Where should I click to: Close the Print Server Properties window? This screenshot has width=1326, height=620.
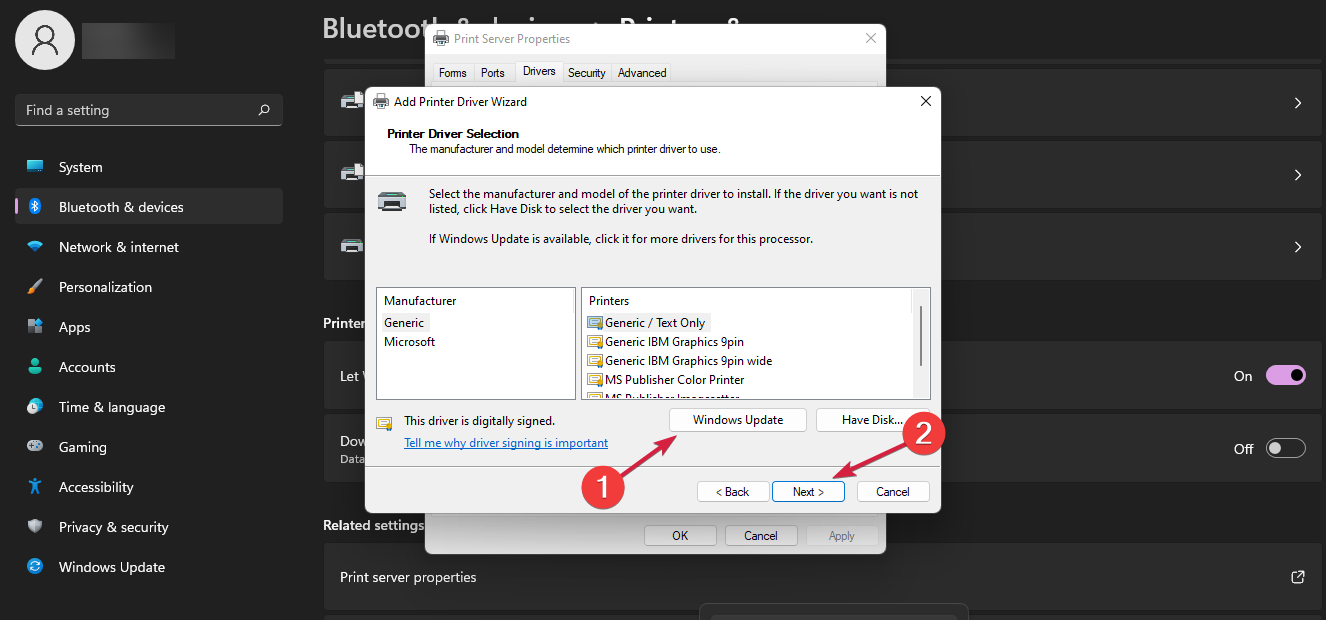tap(871, 39)
